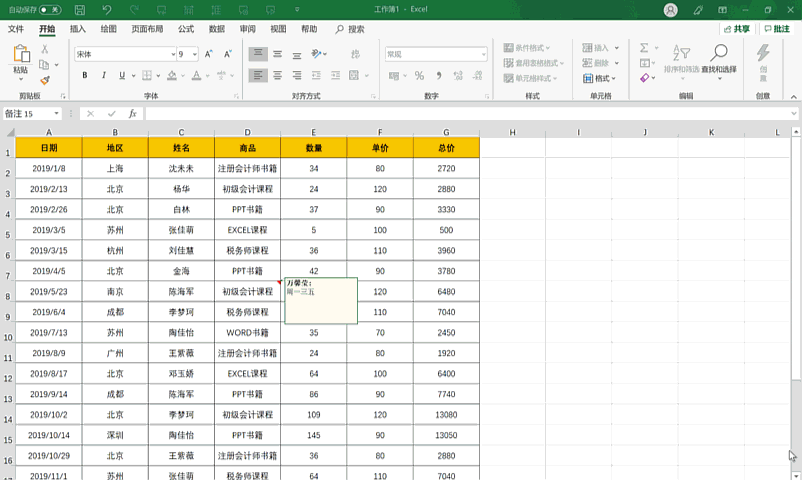Toggle Italic formatting
This screenshot has width=802, height=480.
[x=102, y=75]
